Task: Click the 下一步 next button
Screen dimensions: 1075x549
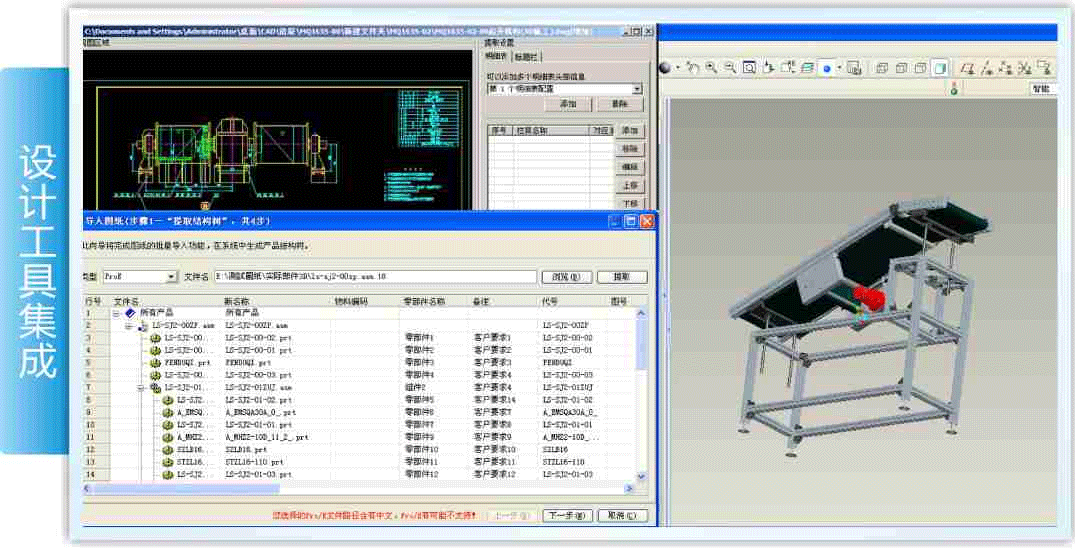Action: [x=565, y=516]
